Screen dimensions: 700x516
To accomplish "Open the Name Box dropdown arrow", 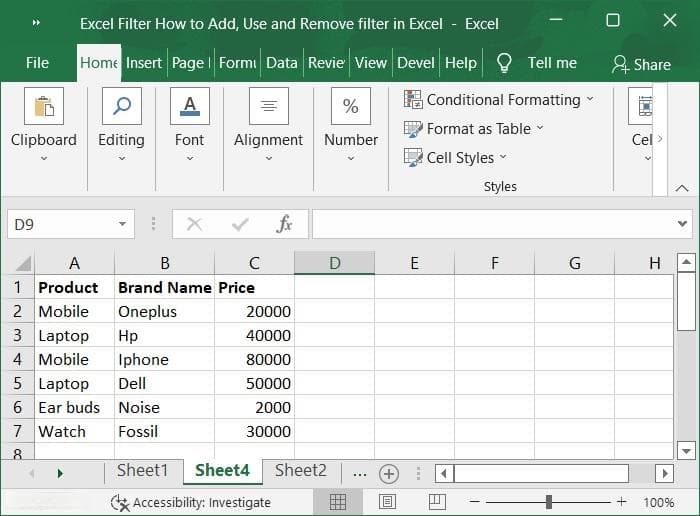I will pos(122,224).
